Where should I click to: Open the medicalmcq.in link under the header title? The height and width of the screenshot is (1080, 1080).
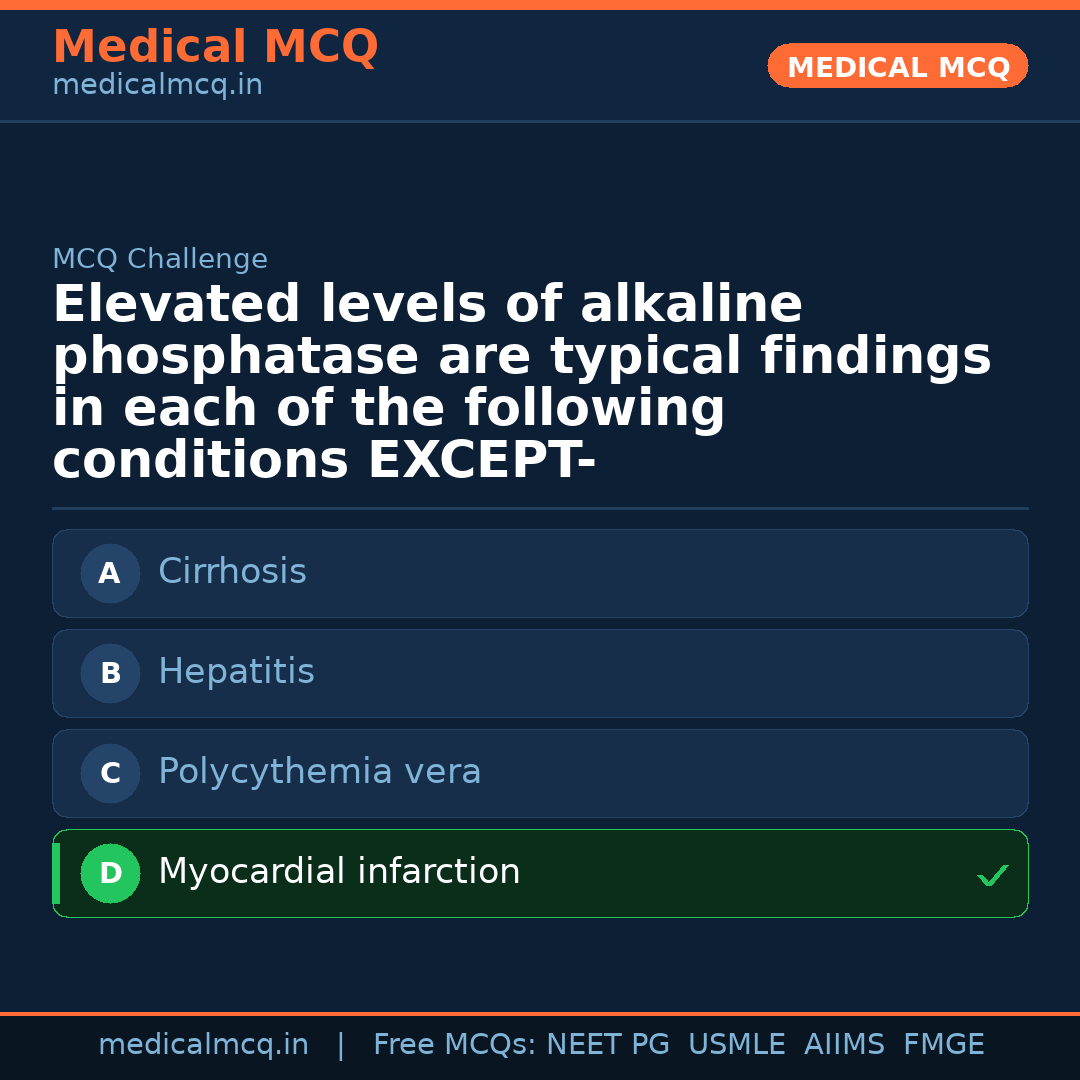[x=157, y=86]
